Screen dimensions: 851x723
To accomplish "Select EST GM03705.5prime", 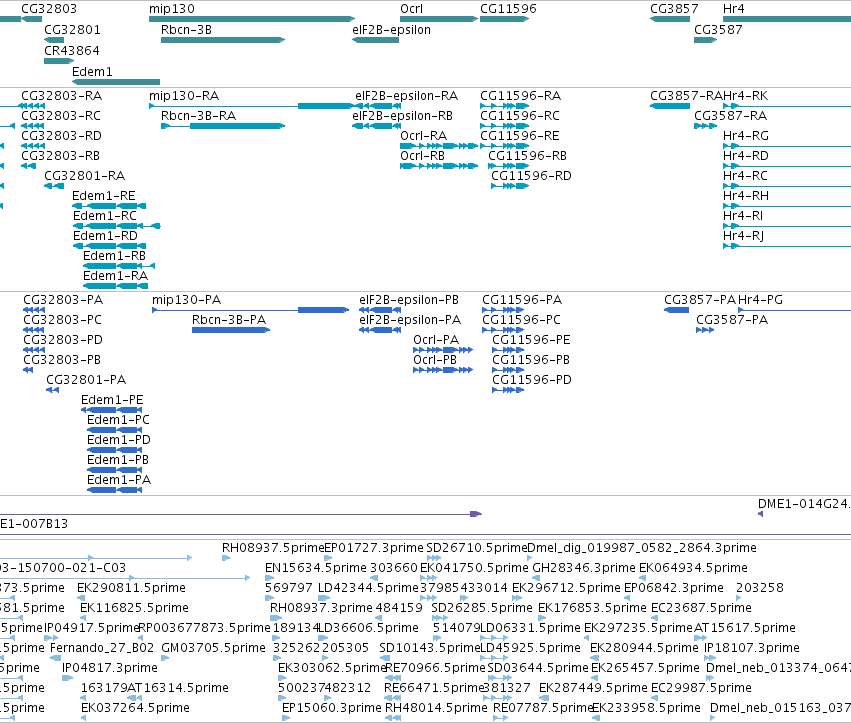I will tap(214, 648).
